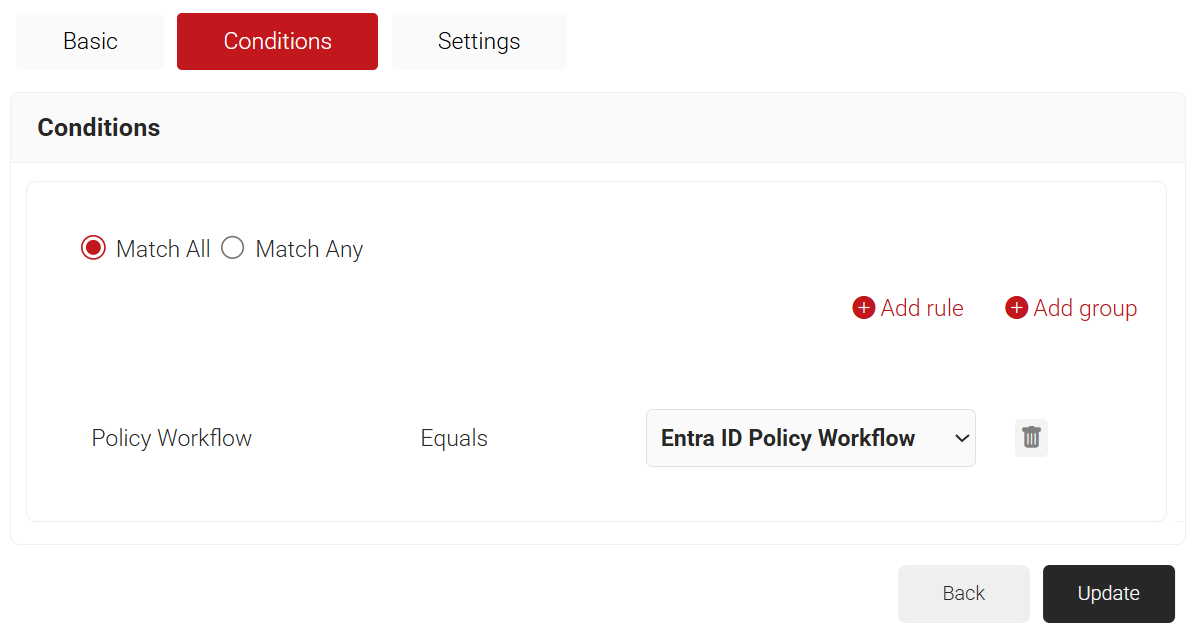
Task: Open the Settings tab
Action: tap(479, 41)
